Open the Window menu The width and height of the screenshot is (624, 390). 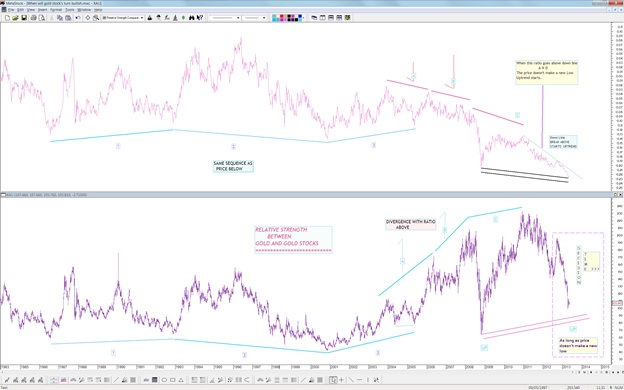coord(84,10)
